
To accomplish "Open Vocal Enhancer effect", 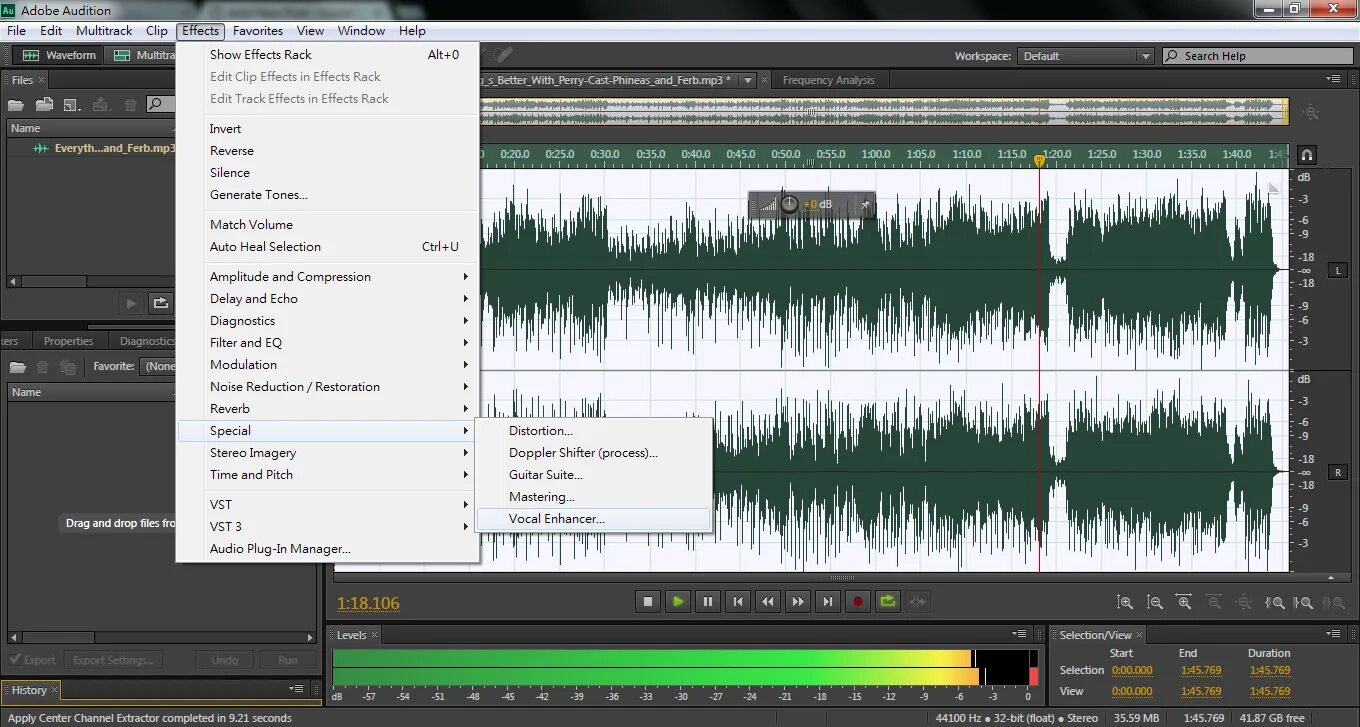I will tap(594, 518).
